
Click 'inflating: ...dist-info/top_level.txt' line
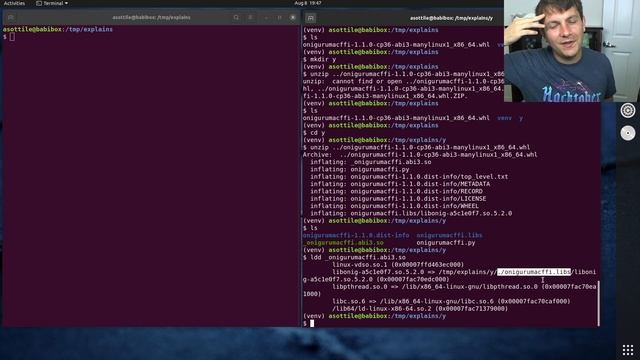[409, 177]
